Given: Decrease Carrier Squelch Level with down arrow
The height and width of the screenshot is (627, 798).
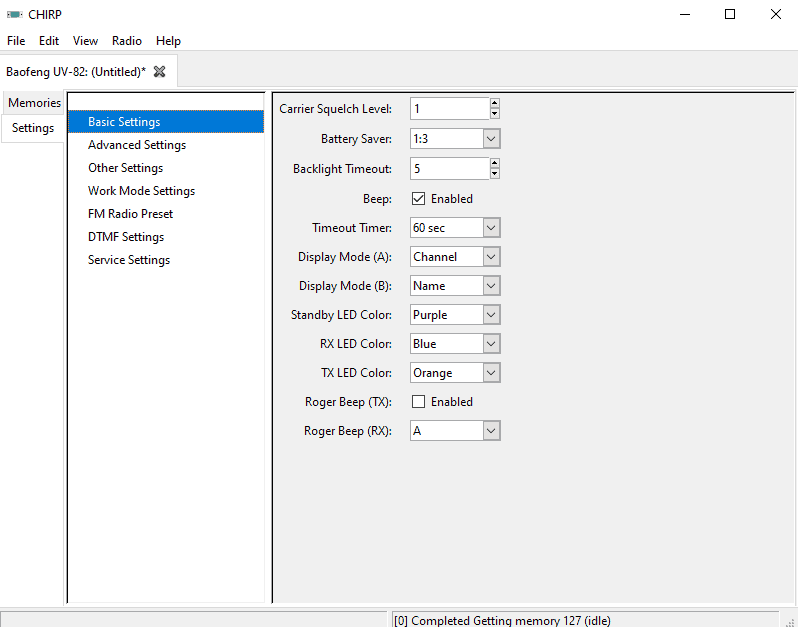Looking at the screenshot, I should click(494, 114).
